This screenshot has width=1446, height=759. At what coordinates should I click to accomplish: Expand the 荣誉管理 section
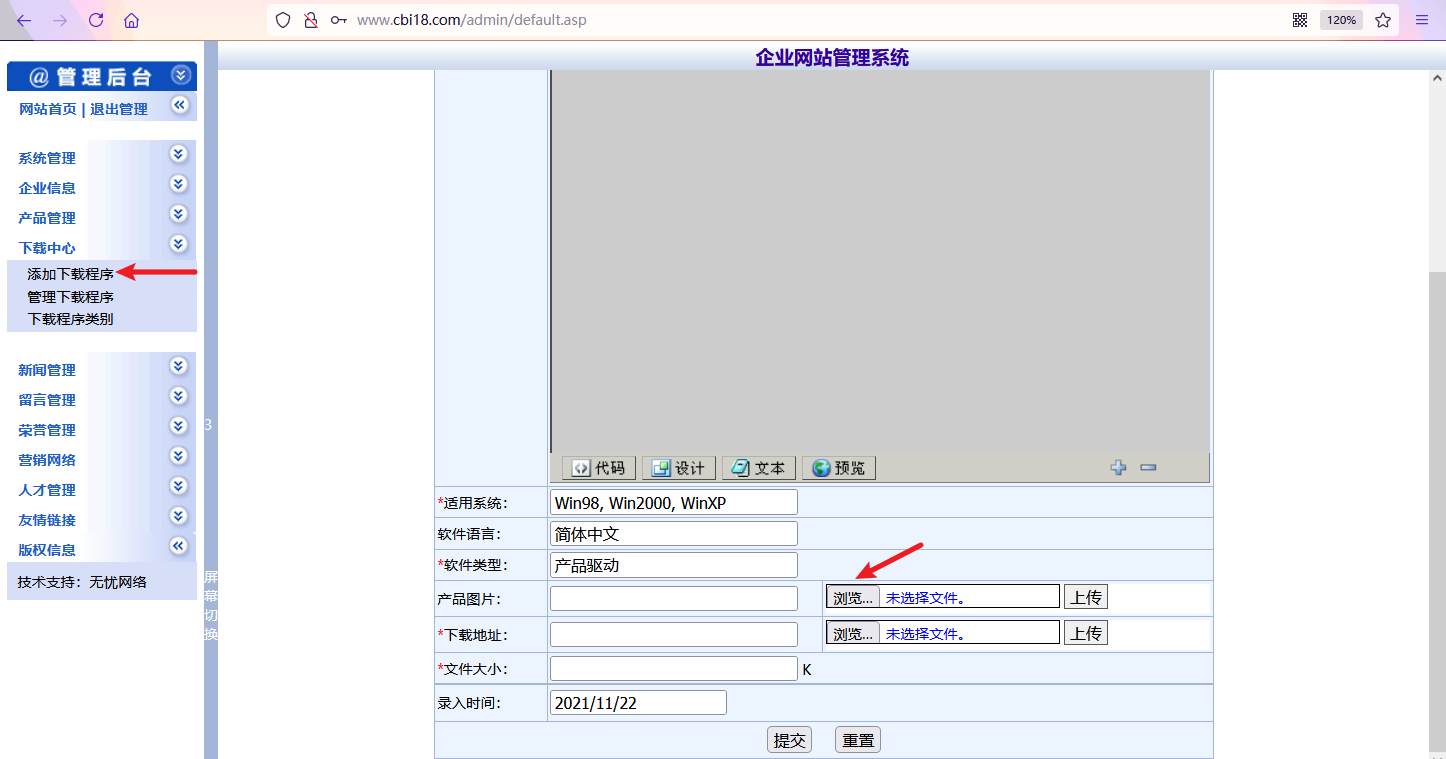[179, 426]
